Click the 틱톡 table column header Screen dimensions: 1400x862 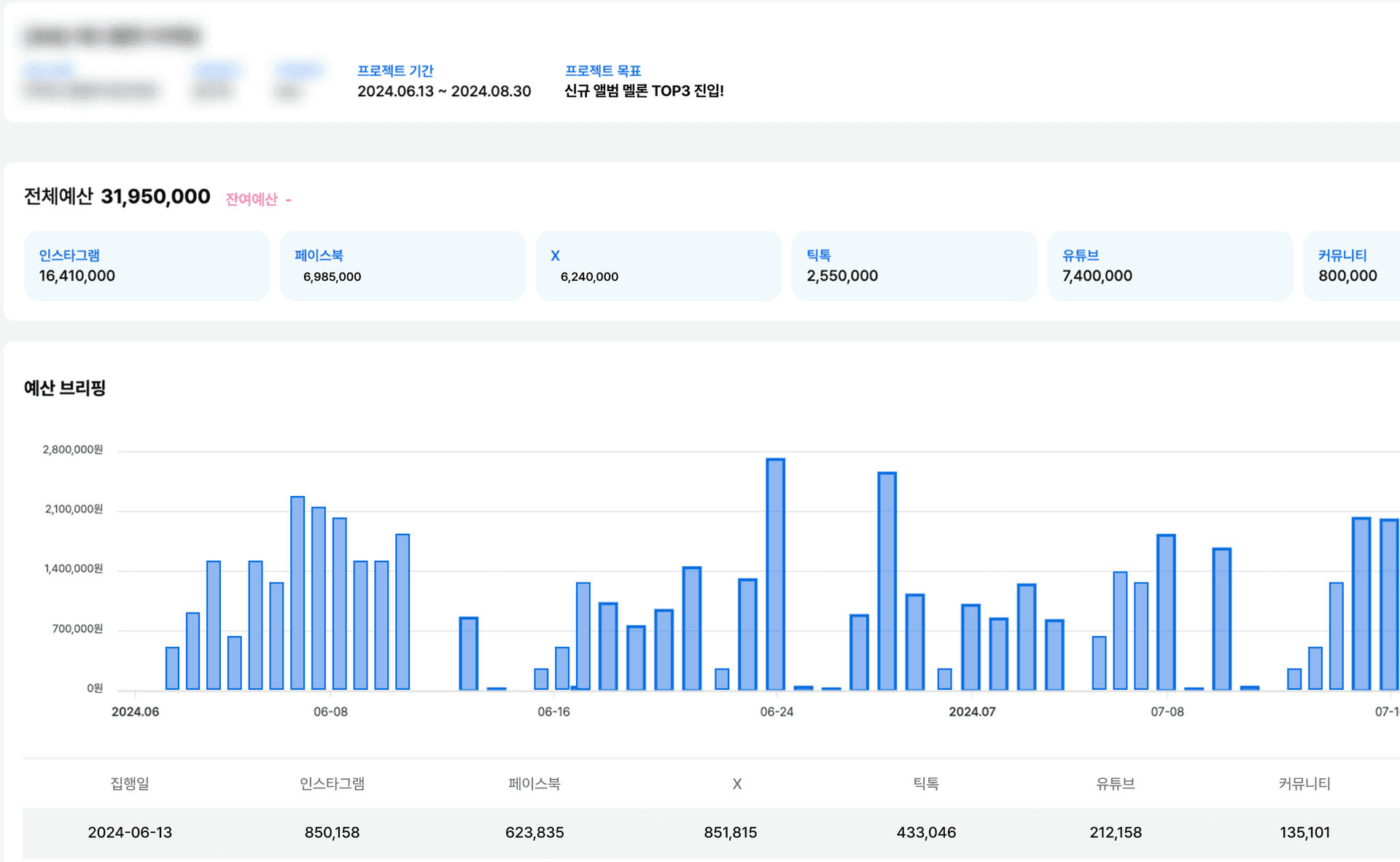pos(926,783)
